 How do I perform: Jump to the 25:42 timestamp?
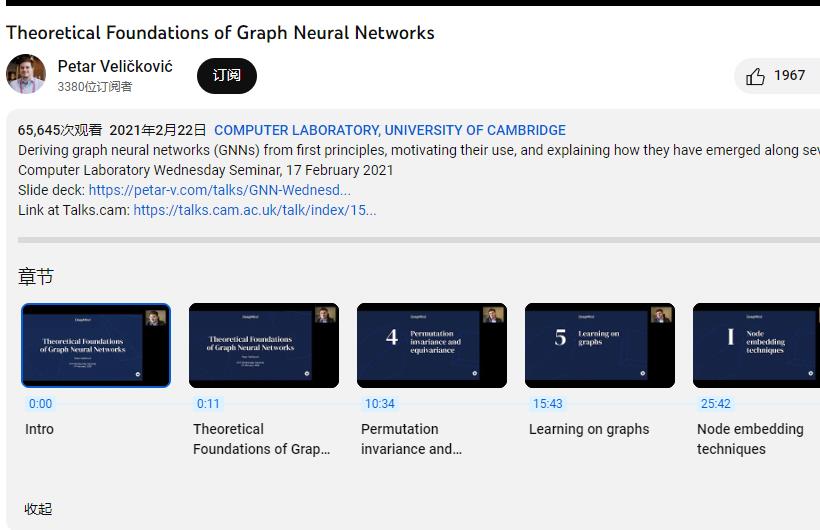point(715,403)
